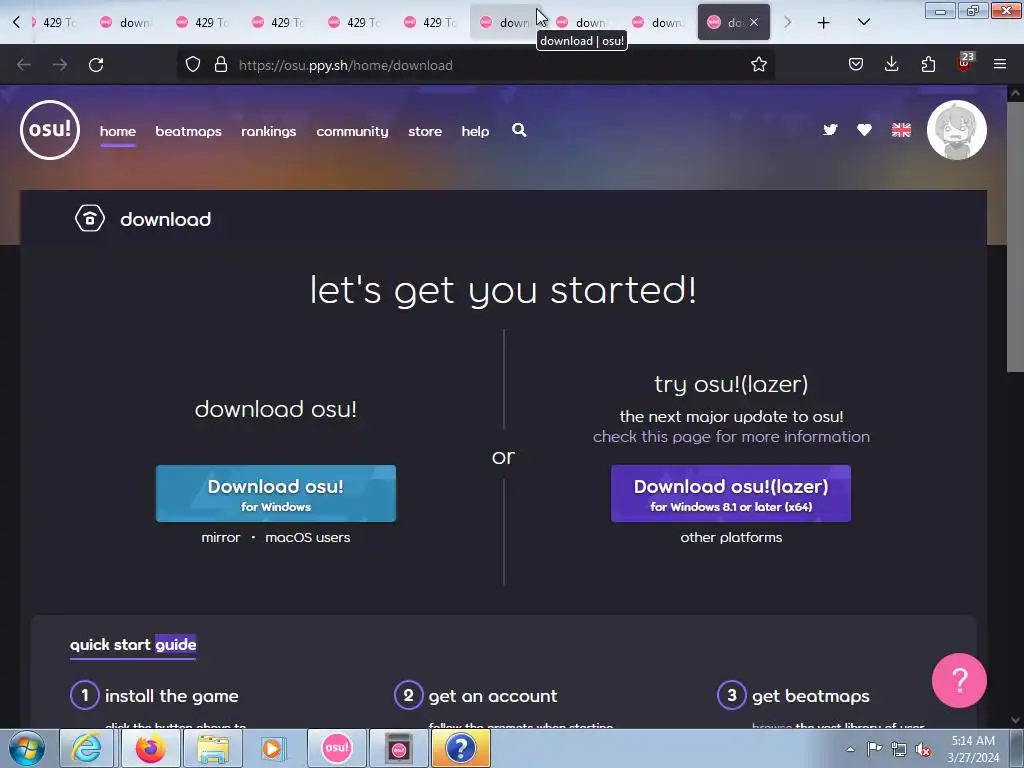Bookmark this page with the star icon

pos(758,65)
